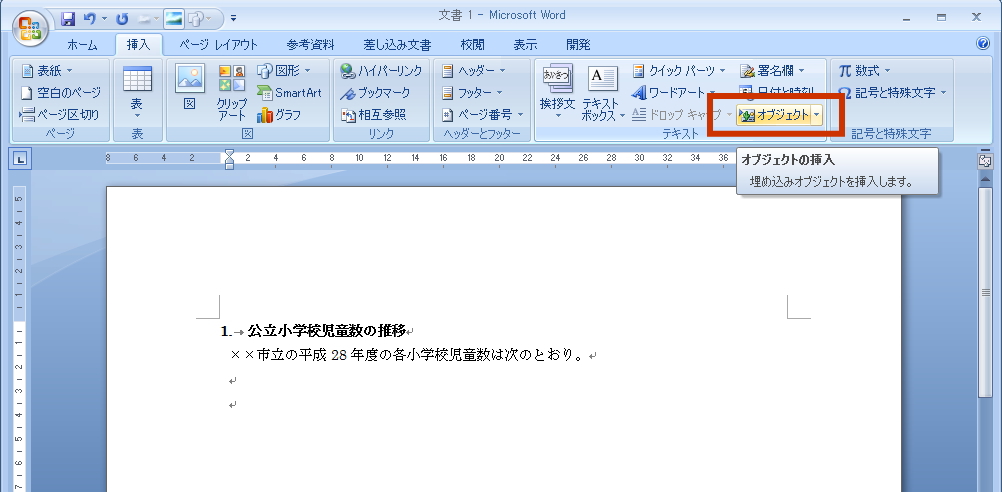Insert a ページ区切り page break
Viewport: 1002px width, 492px height.
tap(59, 115)
